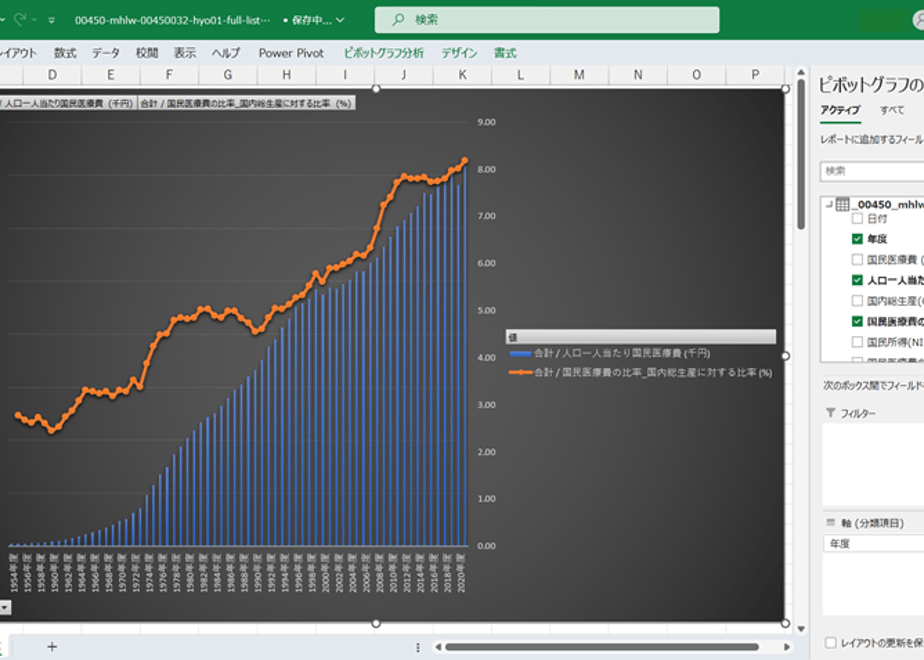
Task: Check the 国内総生産 field checkbox
Action: click(x=857, y=301)
